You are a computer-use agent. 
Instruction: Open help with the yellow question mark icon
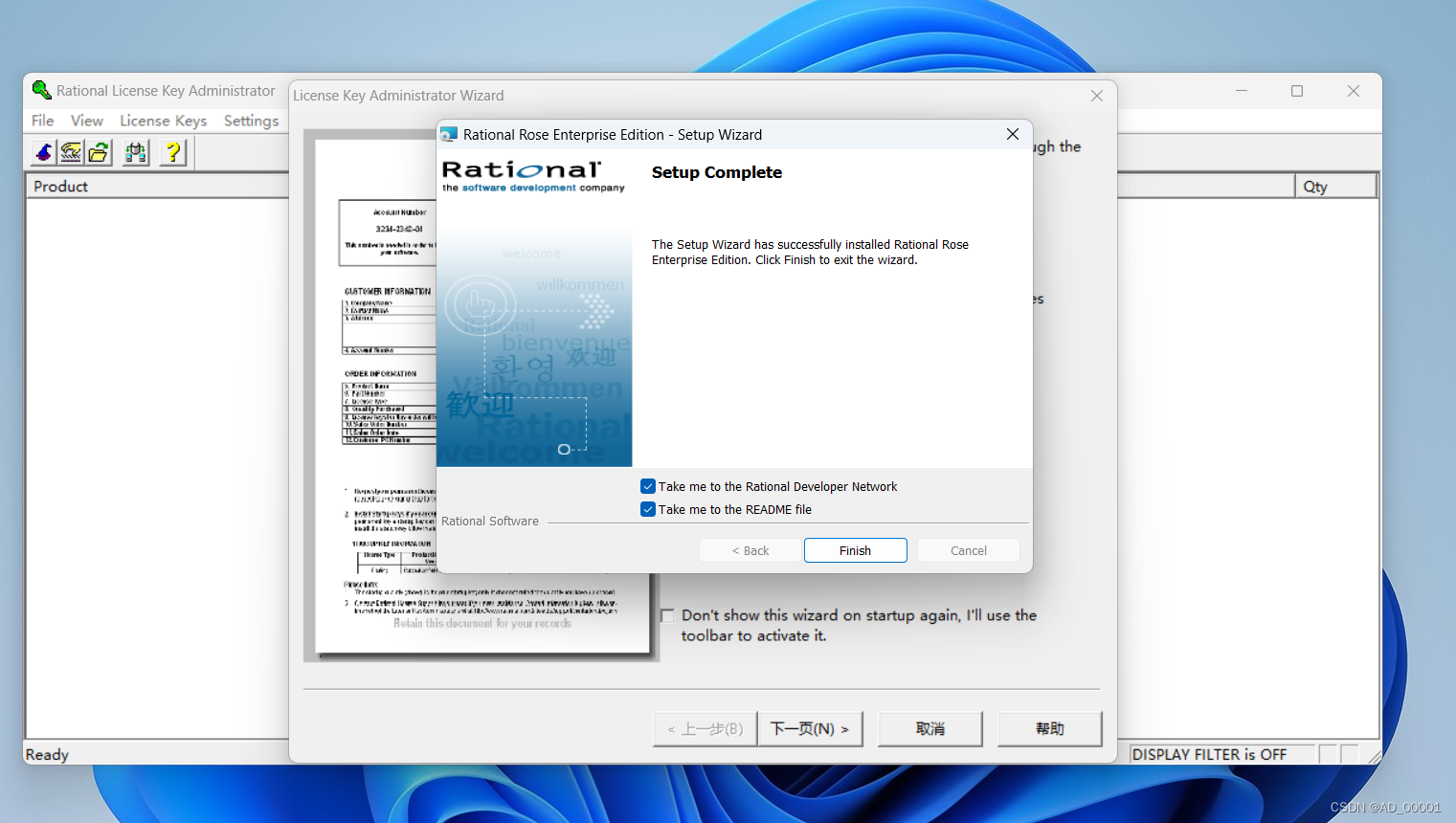point(173,152)
